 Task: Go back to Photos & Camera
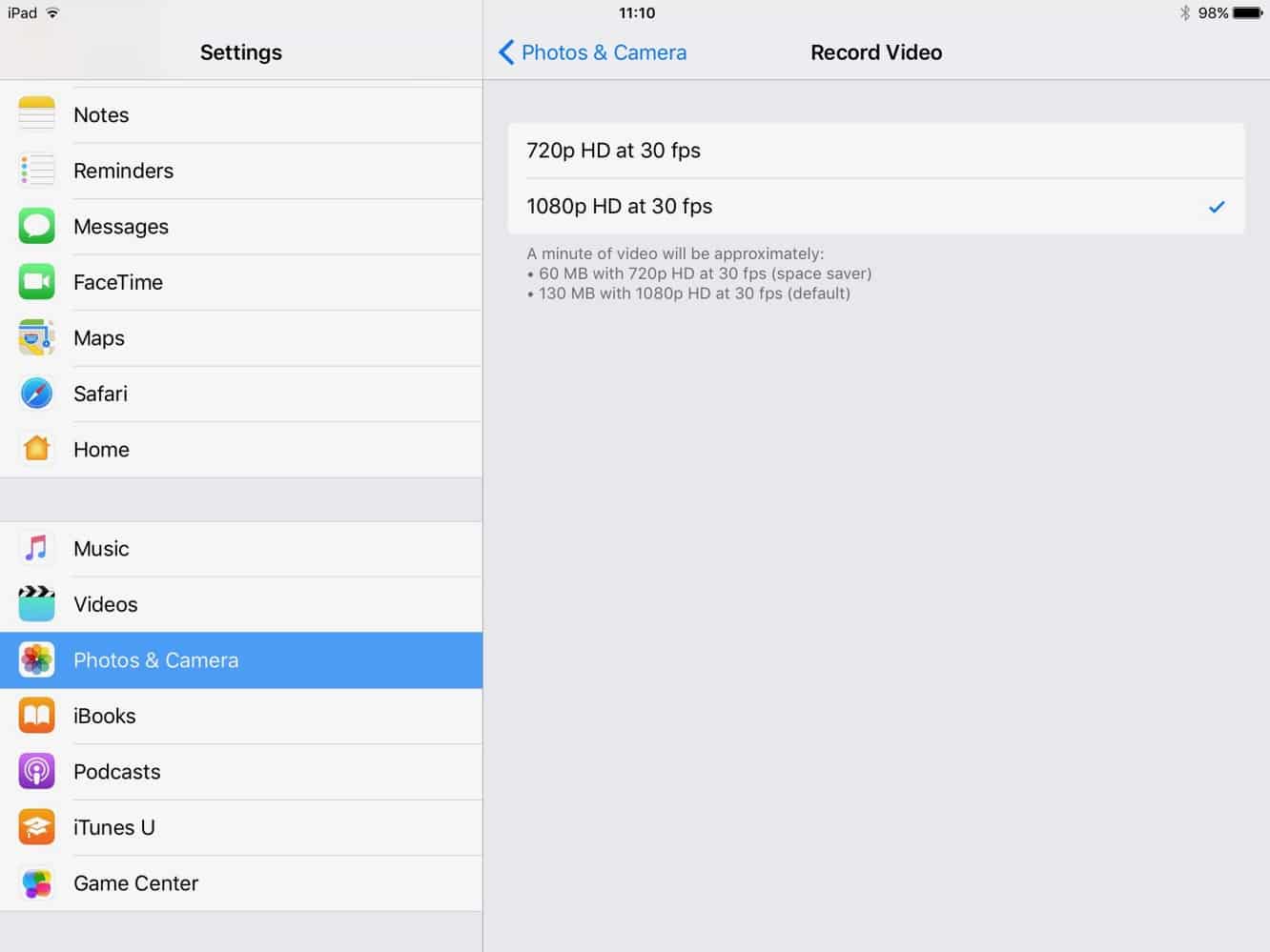[x=592, y=52]
